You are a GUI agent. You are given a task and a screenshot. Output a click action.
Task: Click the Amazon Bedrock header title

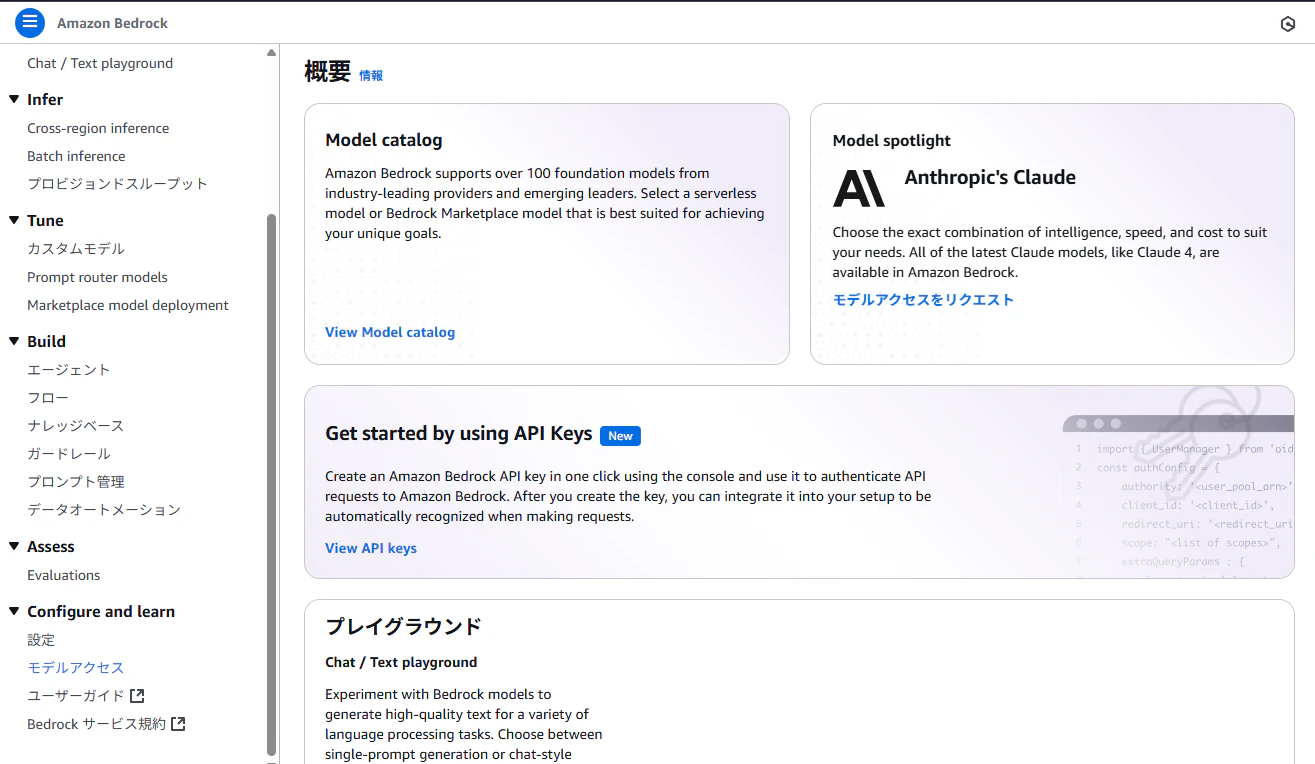pos(112,23)
